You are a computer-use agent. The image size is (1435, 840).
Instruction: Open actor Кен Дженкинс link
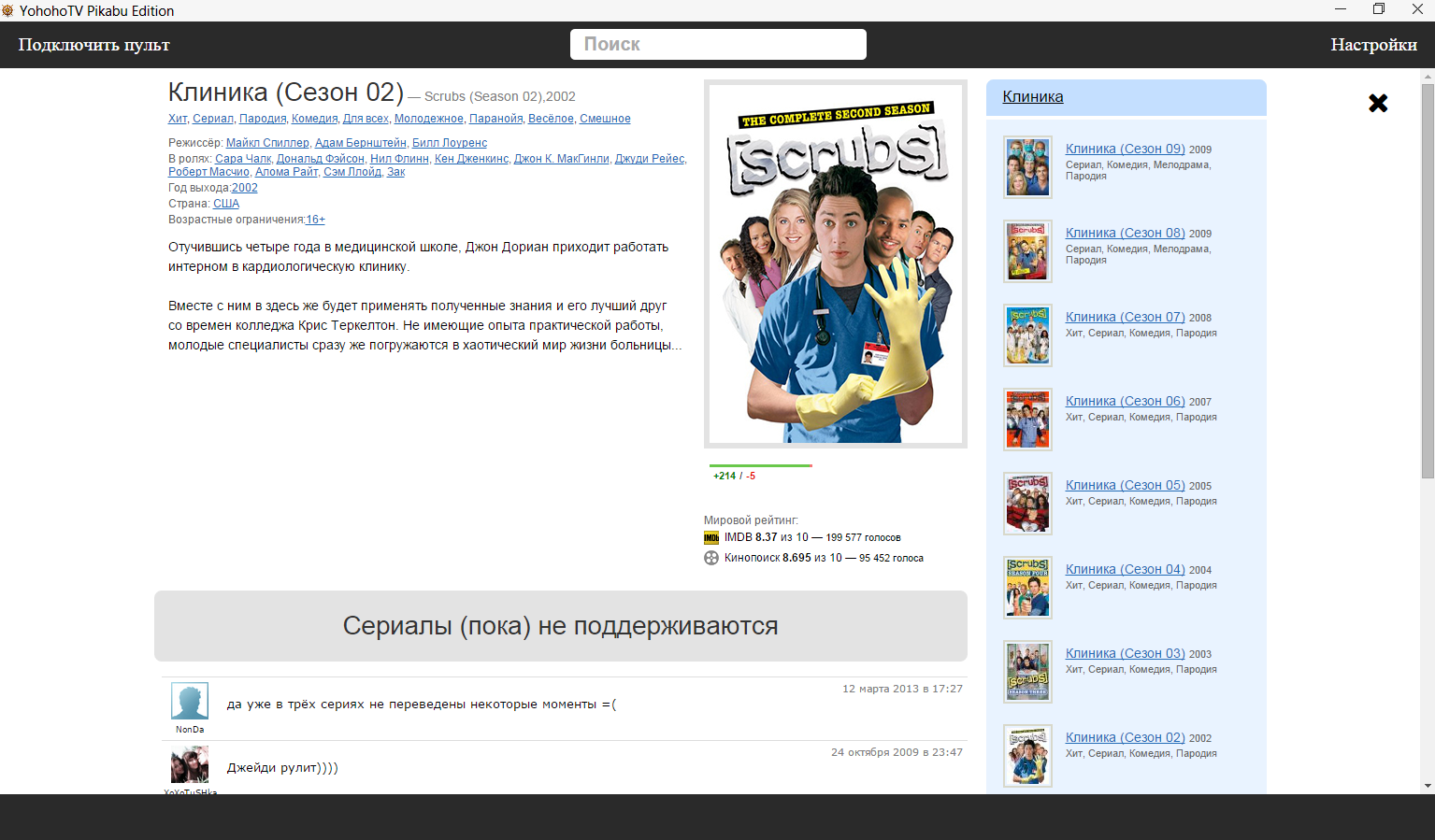coord(471,159)
